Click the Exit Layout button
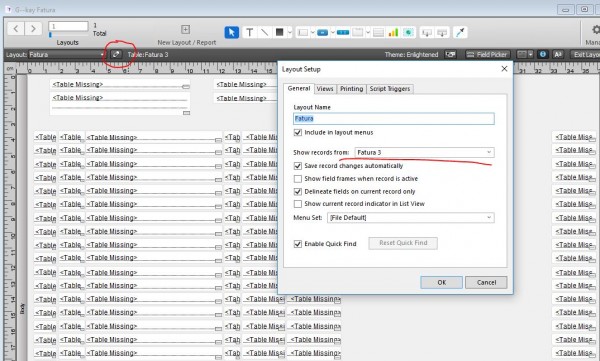 coord(585,54)
